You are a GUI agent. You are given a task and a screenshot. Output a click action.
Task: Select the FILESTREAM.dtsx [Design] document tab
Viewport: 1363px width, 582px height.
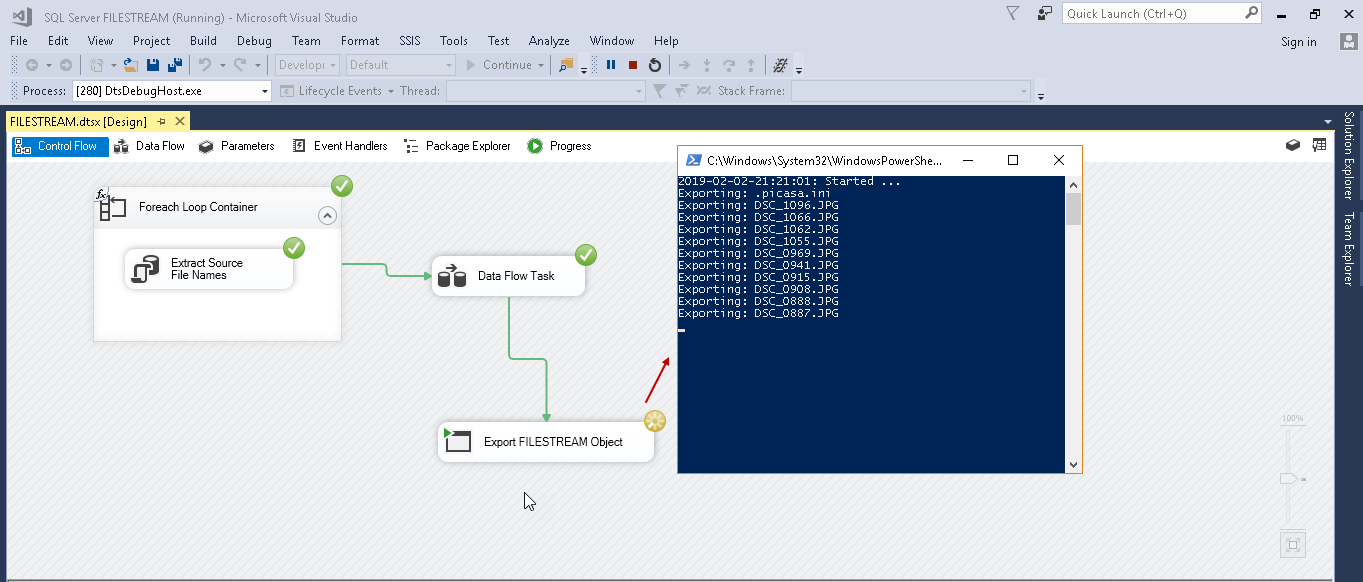78,121
